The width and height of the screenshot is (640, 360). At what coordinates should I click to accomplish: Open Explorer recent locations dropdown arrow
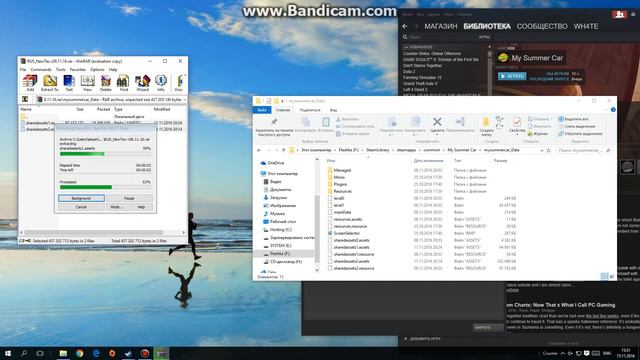pos(276,150)
